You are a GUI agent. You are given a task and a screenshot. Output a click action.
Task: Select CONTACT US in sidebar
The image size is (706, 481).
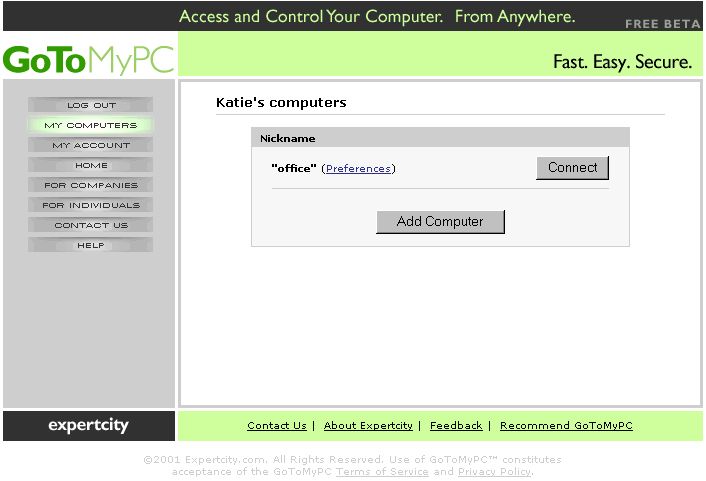tap(91, 225)
